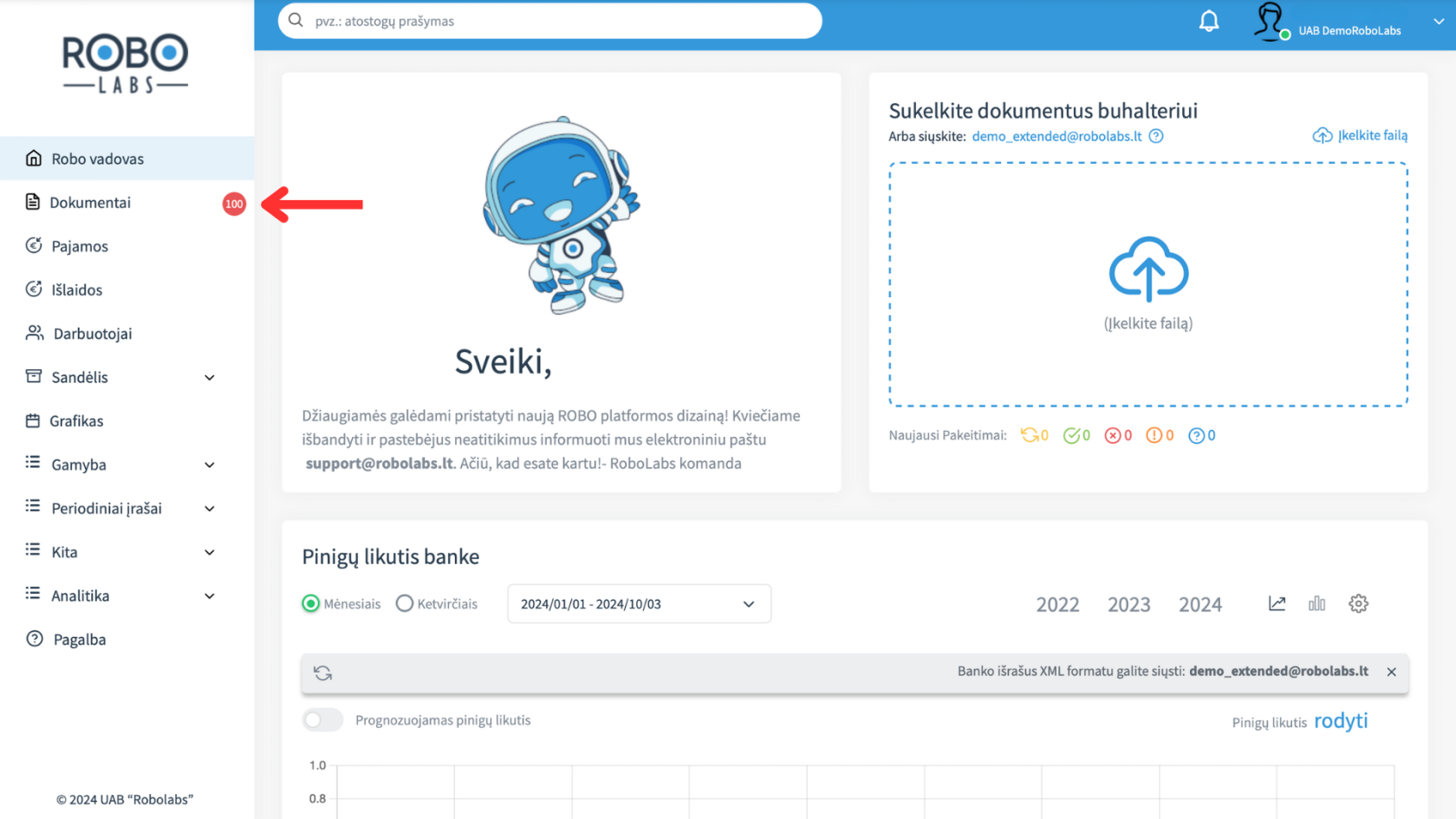Image resolution: width=1456 pixels, height=819 pixels.
Task: Click the Įkelkite failą upload link
Action: tap(1360, 135)
